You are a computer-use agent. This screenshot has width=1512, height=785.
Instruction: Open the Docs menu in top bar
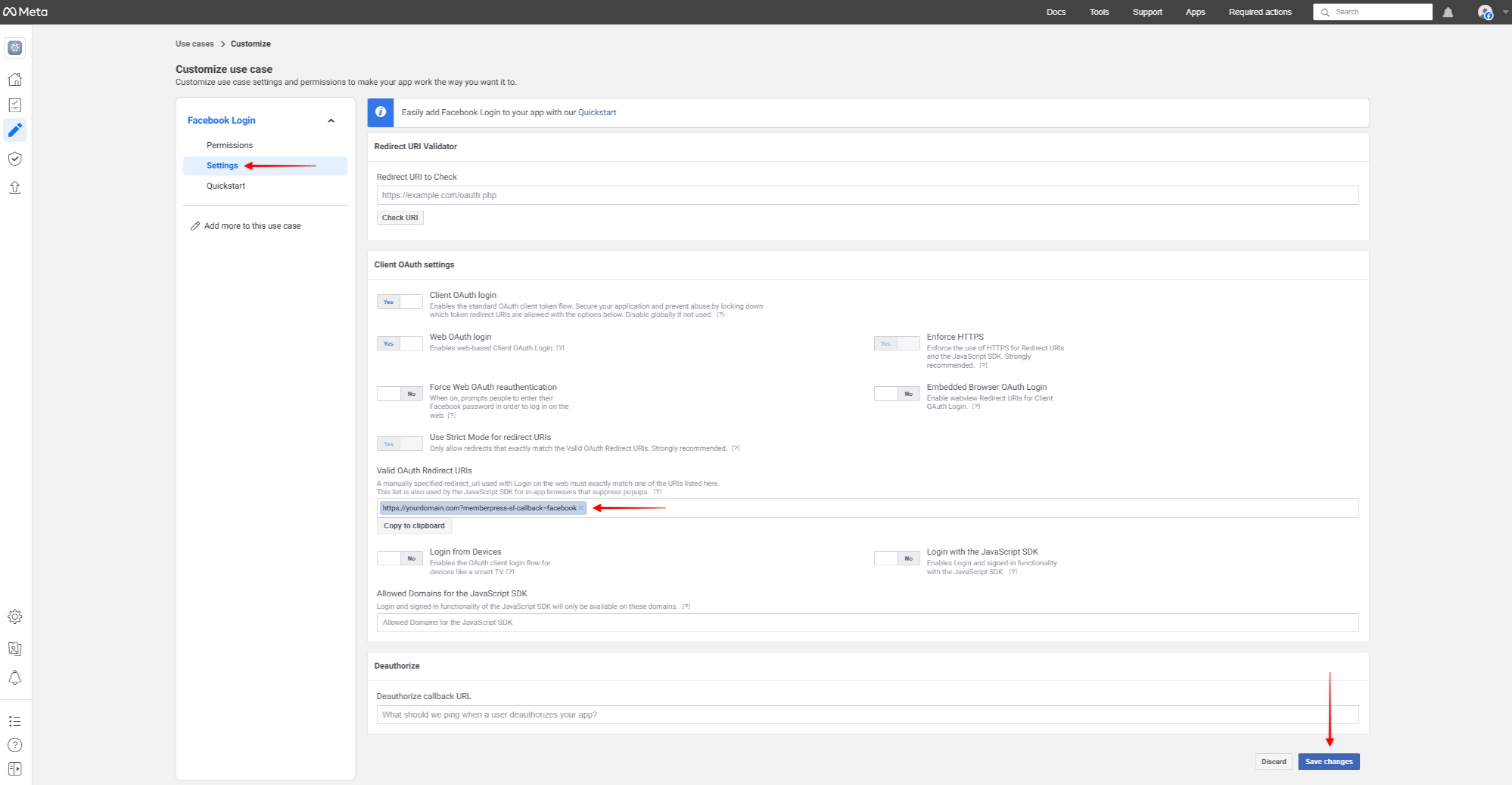pos(1055,12)
